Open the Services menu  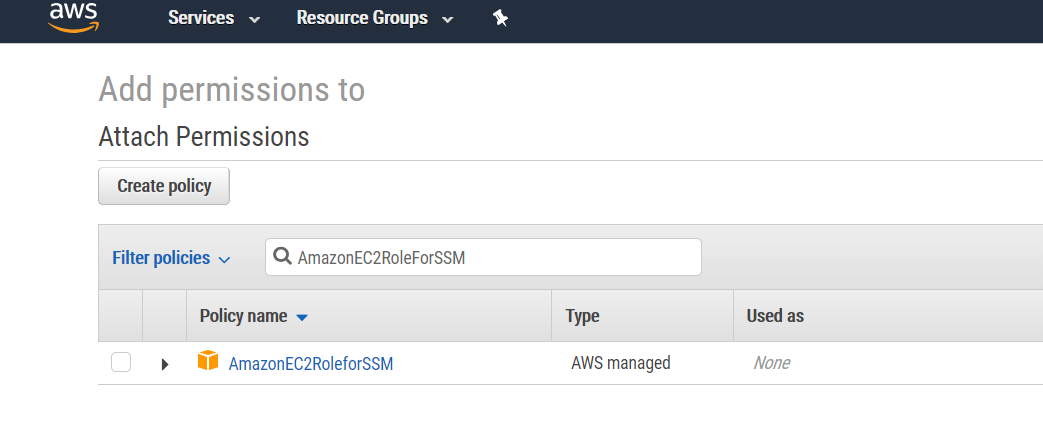201,18
